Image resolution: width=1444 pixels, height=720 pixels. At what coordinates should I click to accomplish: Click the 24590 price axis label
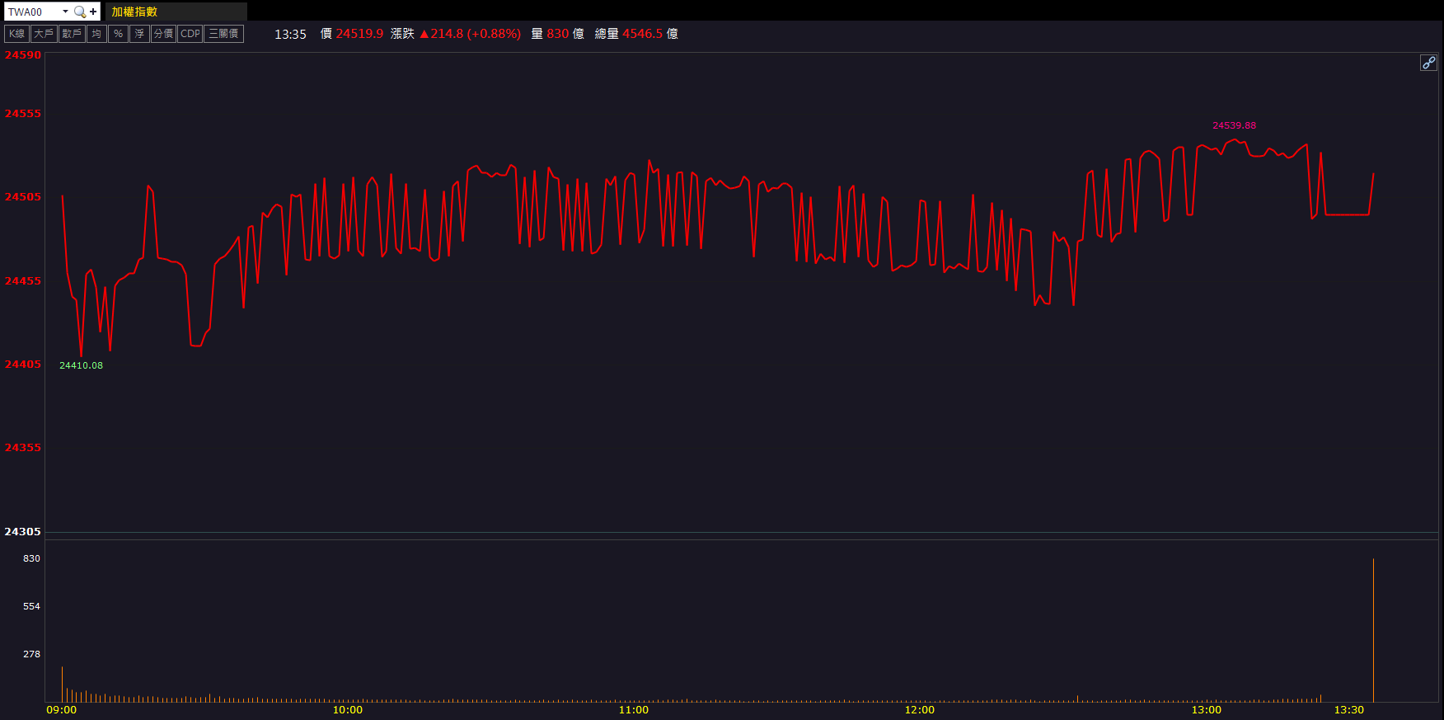tap(23, 56)
